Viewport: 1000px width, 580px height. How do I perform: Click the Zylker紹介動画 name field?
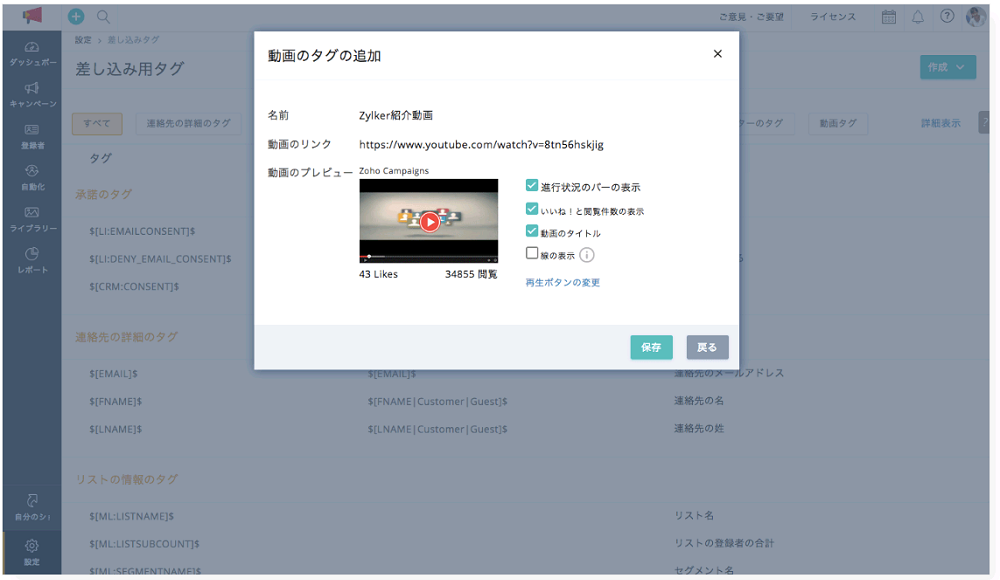[396, 115]
